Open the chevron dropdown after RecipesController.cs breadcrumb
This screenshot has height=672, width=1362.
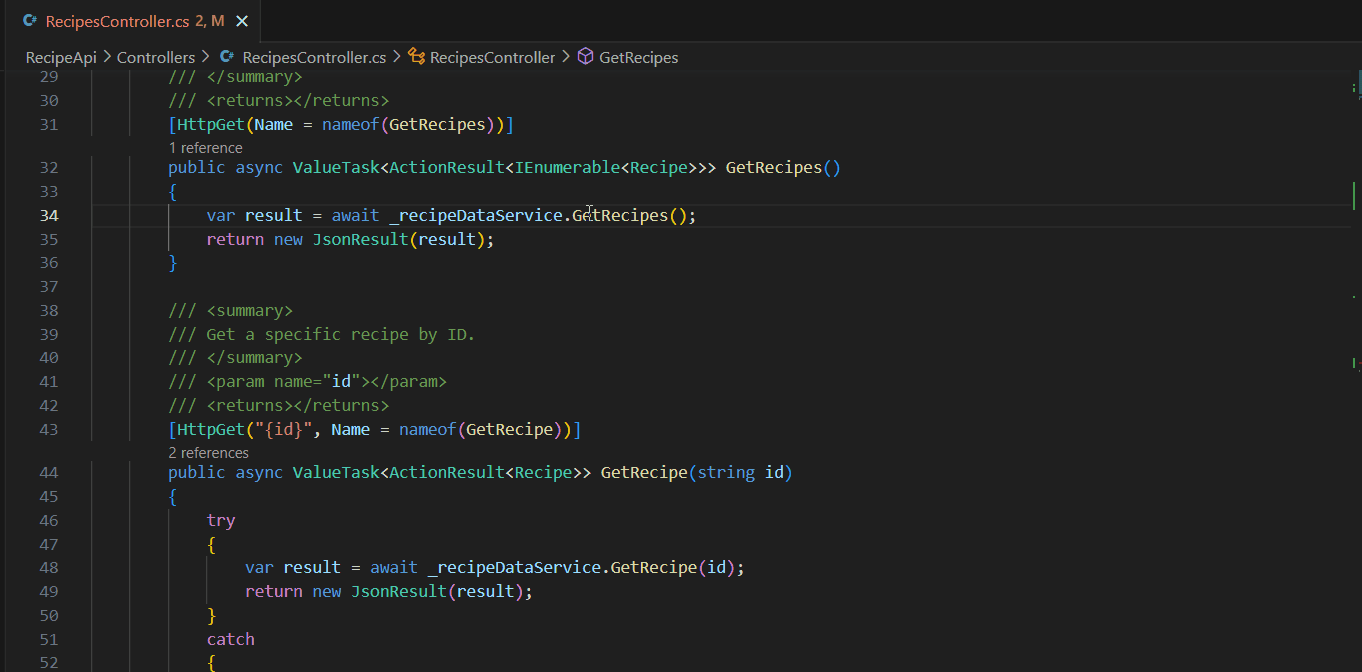(x=398, y=57)
